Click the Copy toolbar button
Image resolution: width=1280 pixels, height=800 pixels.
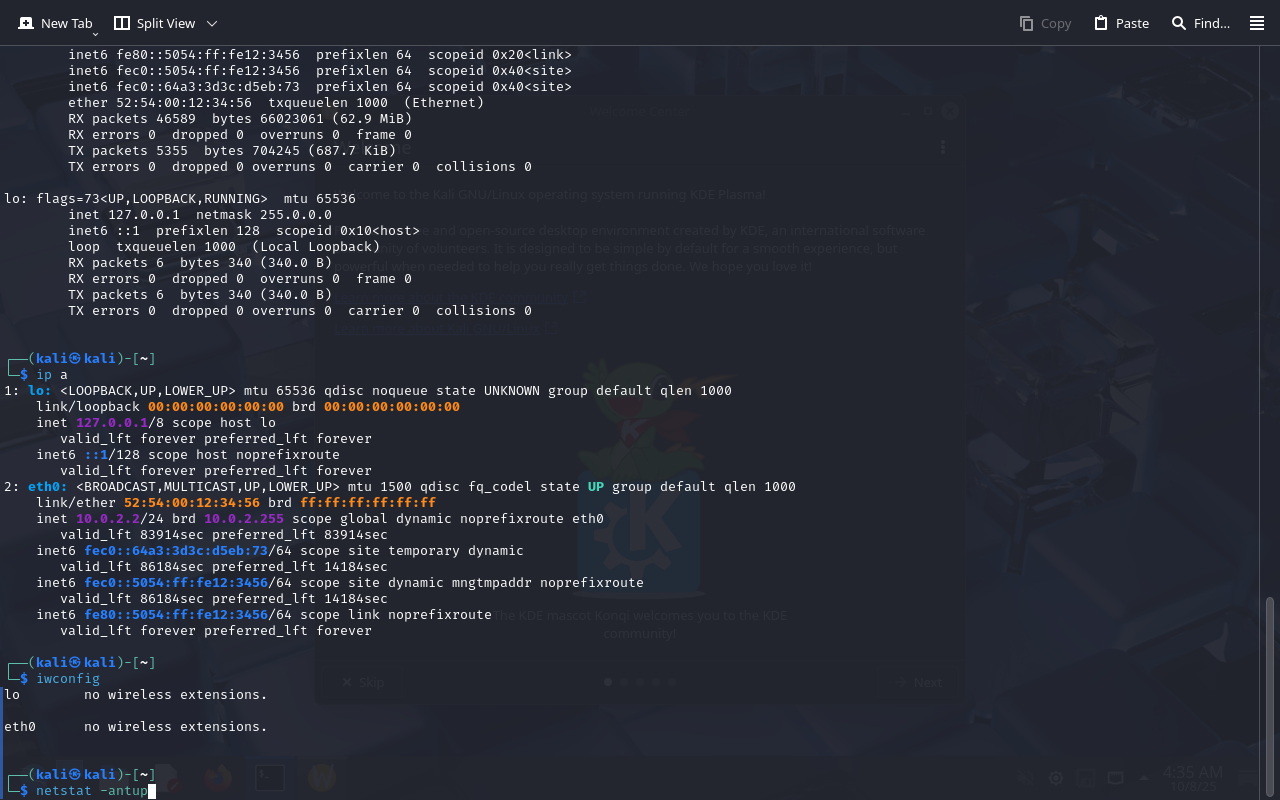click(x=1045, y=23)
